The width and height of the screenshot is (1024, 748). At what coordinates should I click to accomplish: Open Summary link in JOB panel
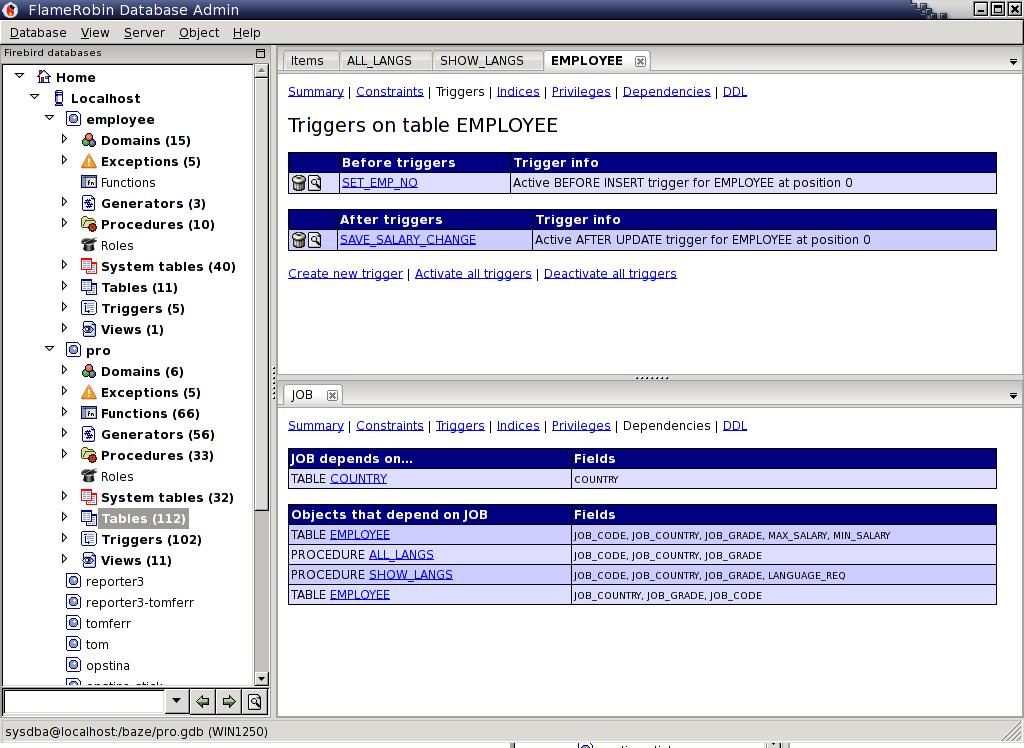315,425
